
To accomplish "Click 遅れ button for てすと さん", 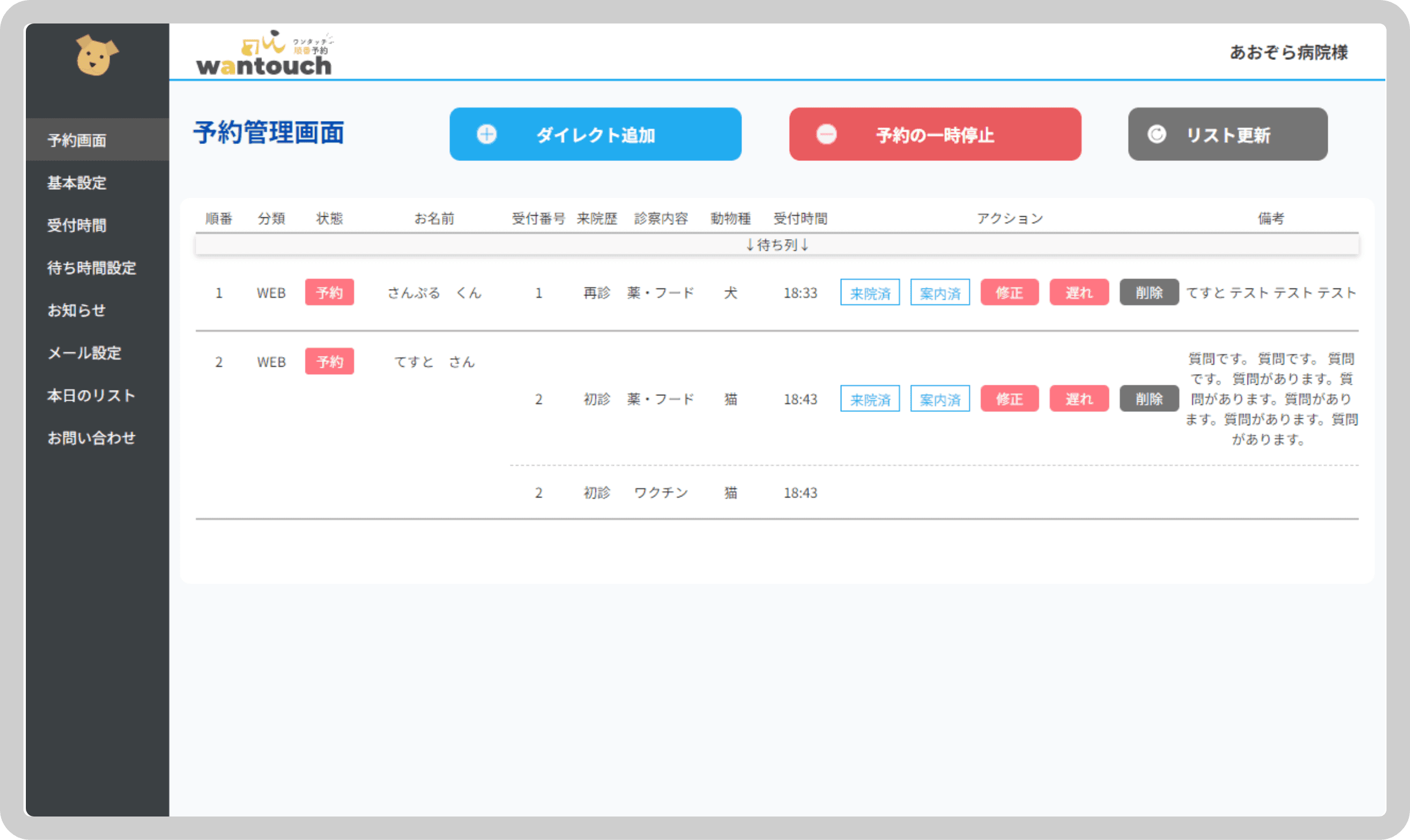I will [x=1079, y=399].
